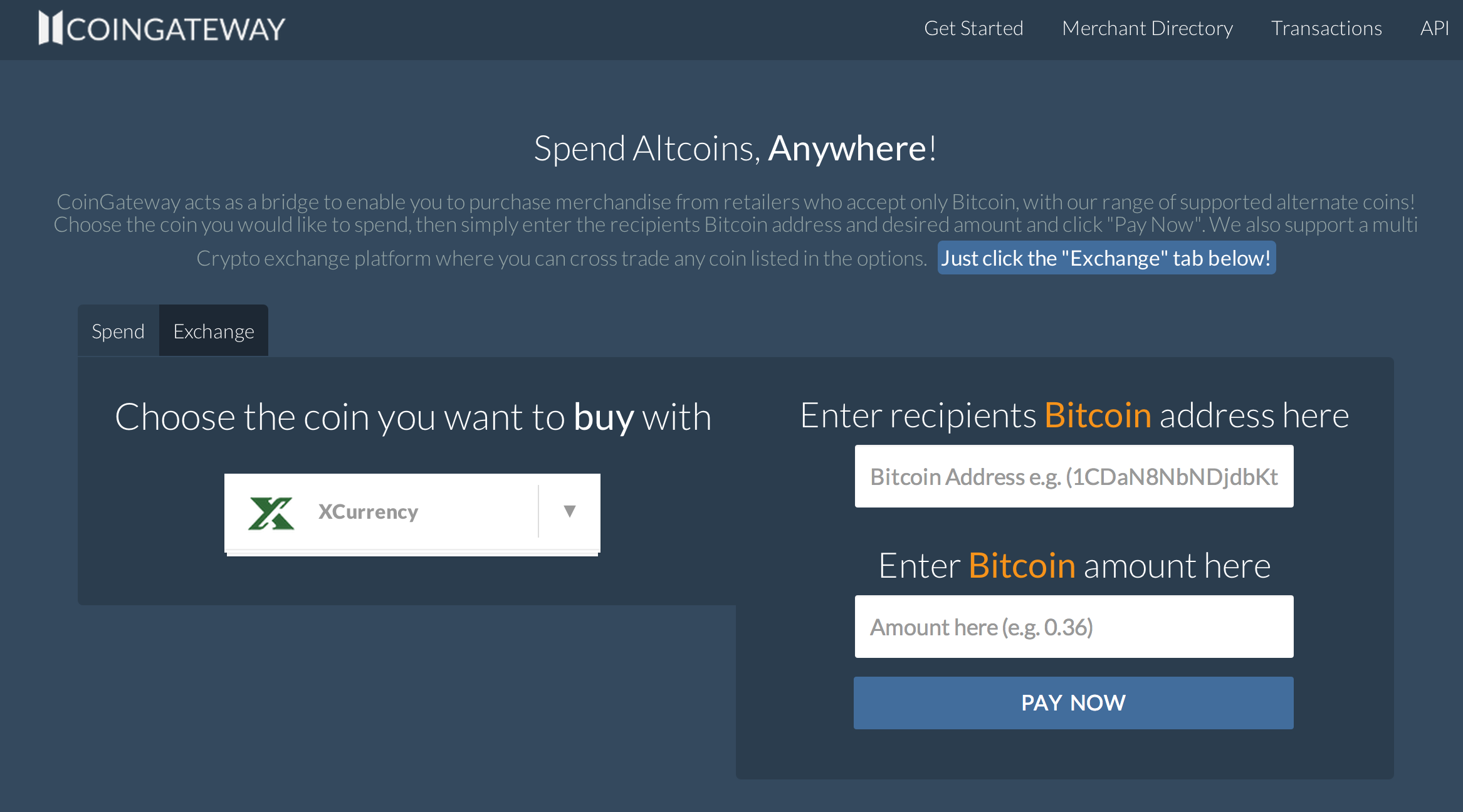Click the orange Bitcoin word in address heading
This screenshot has width=1463, height=812.
point(1098,415)
